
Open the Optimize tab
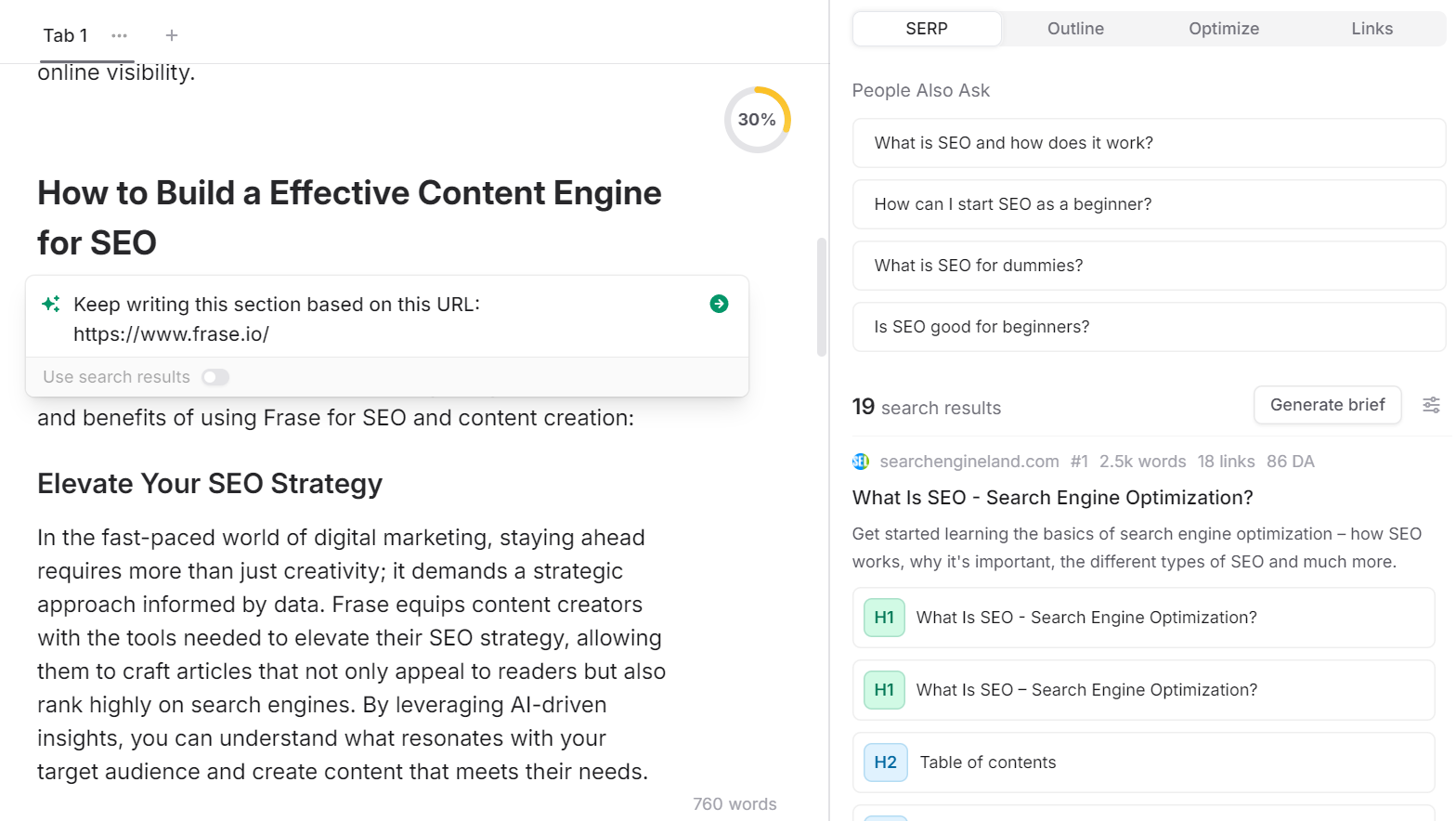[1224, 29]
